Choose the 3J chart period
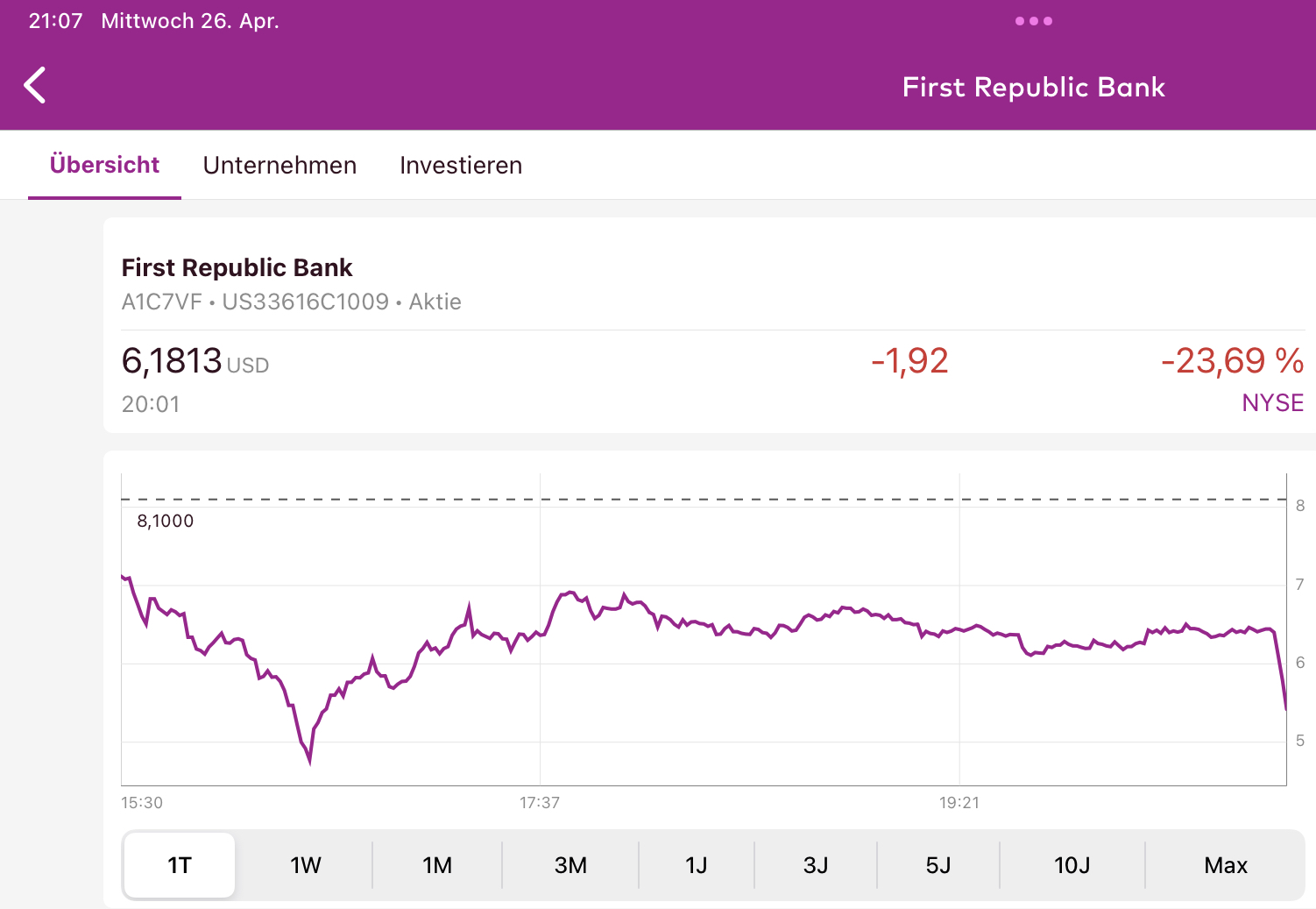Viewport: 1316px width, 909px height. [x=816, y=865]
